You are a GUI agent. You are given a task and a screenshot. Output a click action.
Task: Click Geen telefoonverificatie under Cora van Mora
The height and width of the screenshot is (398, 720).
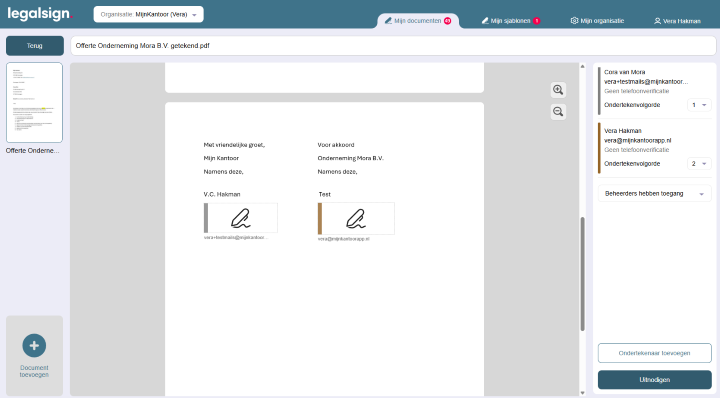tap(636, 91)
